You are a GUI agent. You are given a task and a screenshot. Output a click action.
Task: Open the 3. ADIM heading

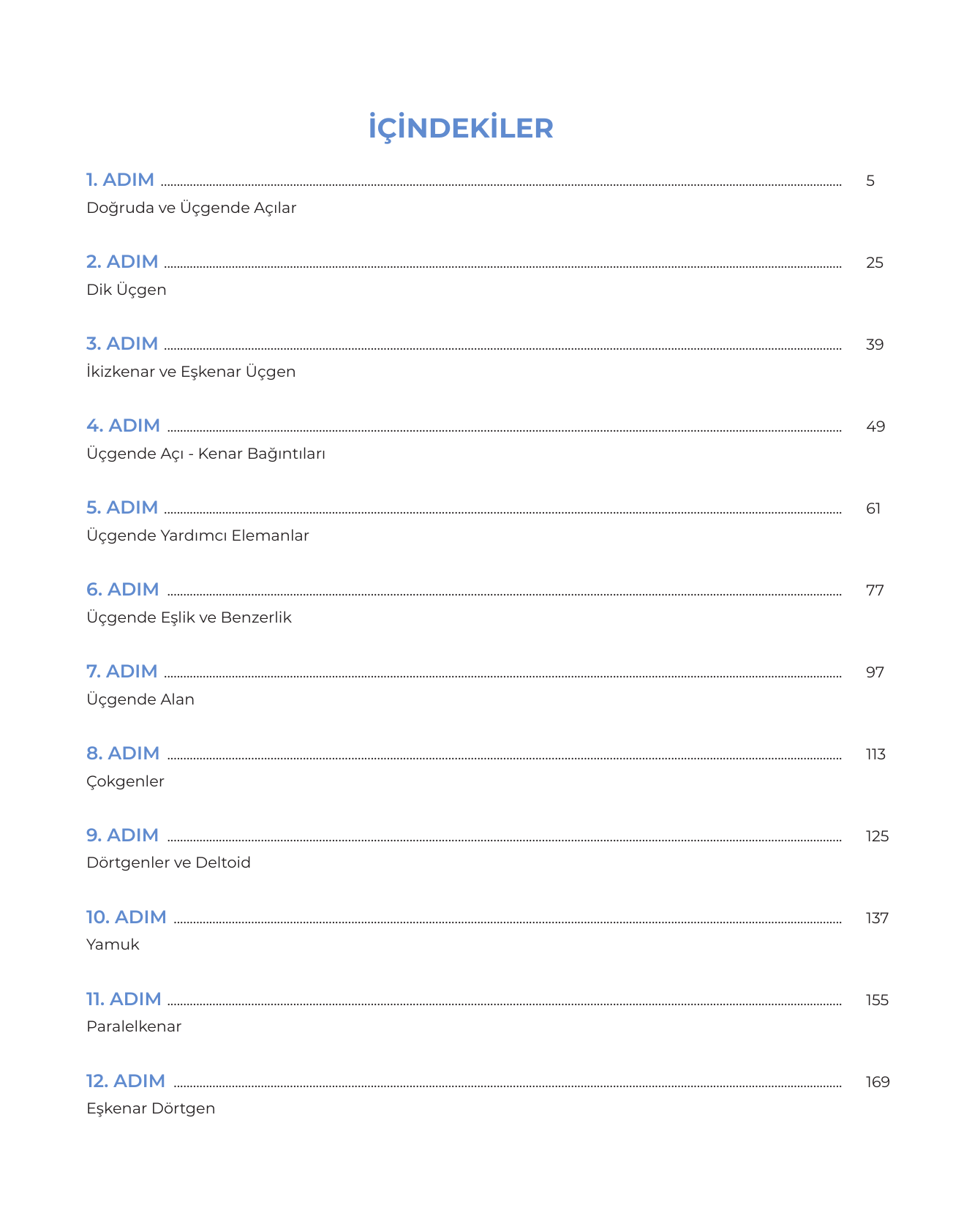122,344
